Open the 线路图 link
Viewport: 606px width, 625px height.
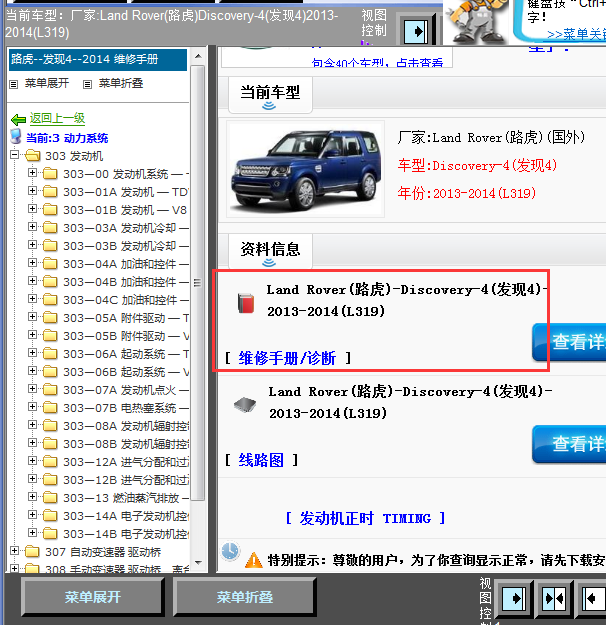point(261,460)
